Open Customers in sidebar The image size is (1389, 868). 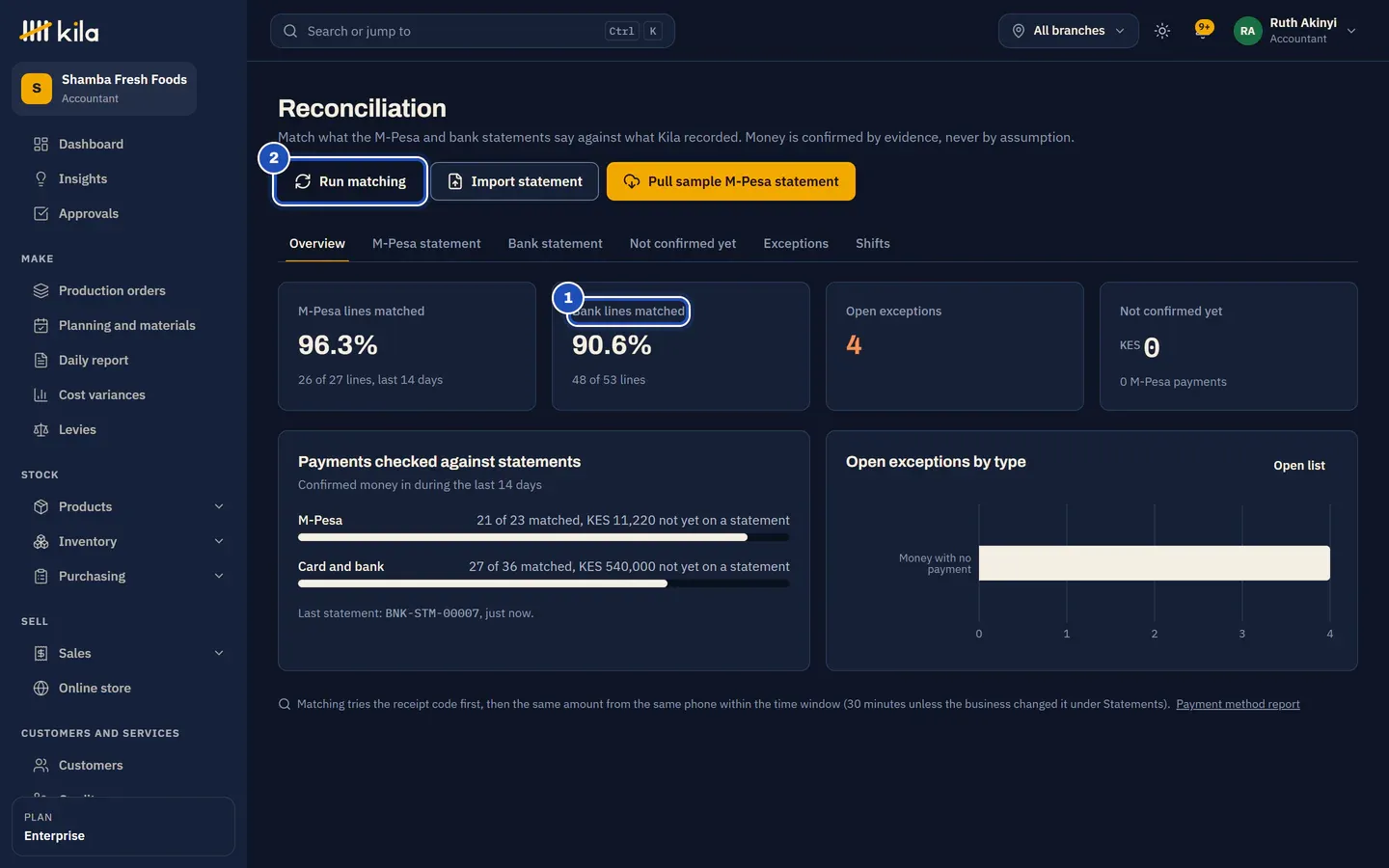point(123,765)
